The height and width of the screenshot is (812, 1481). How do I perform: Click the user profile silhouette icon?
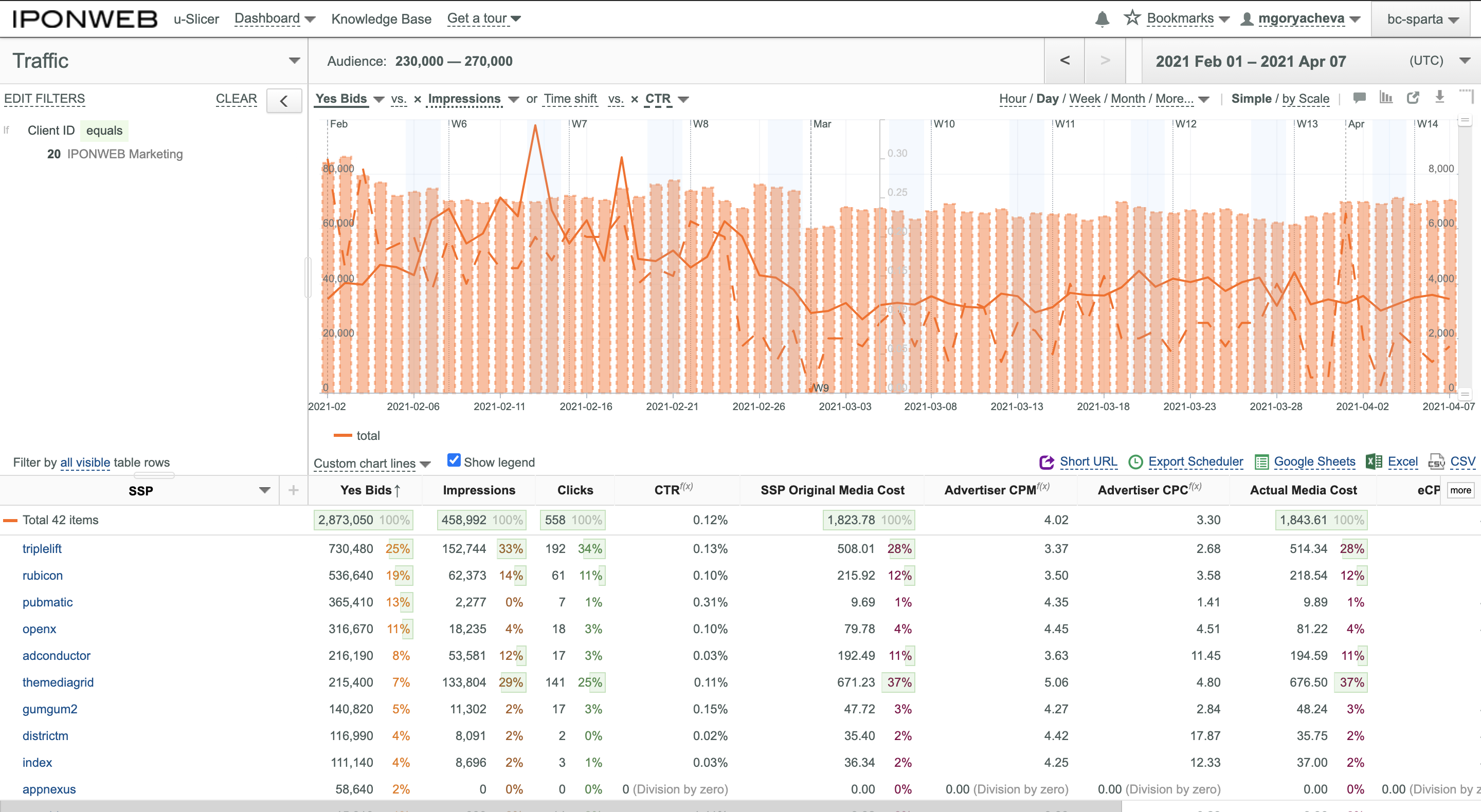[x=1247, y=19]
